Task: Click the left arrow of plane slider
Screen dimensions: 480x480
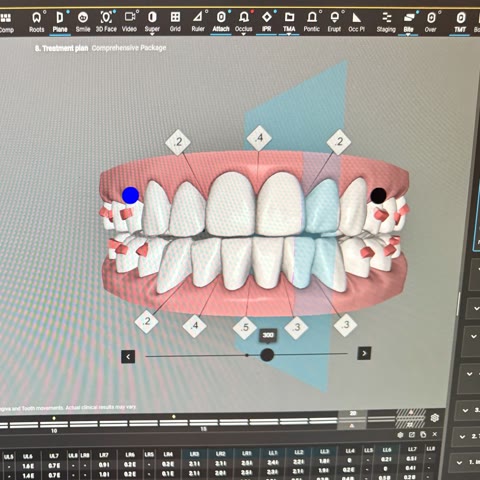Action: 128,357
